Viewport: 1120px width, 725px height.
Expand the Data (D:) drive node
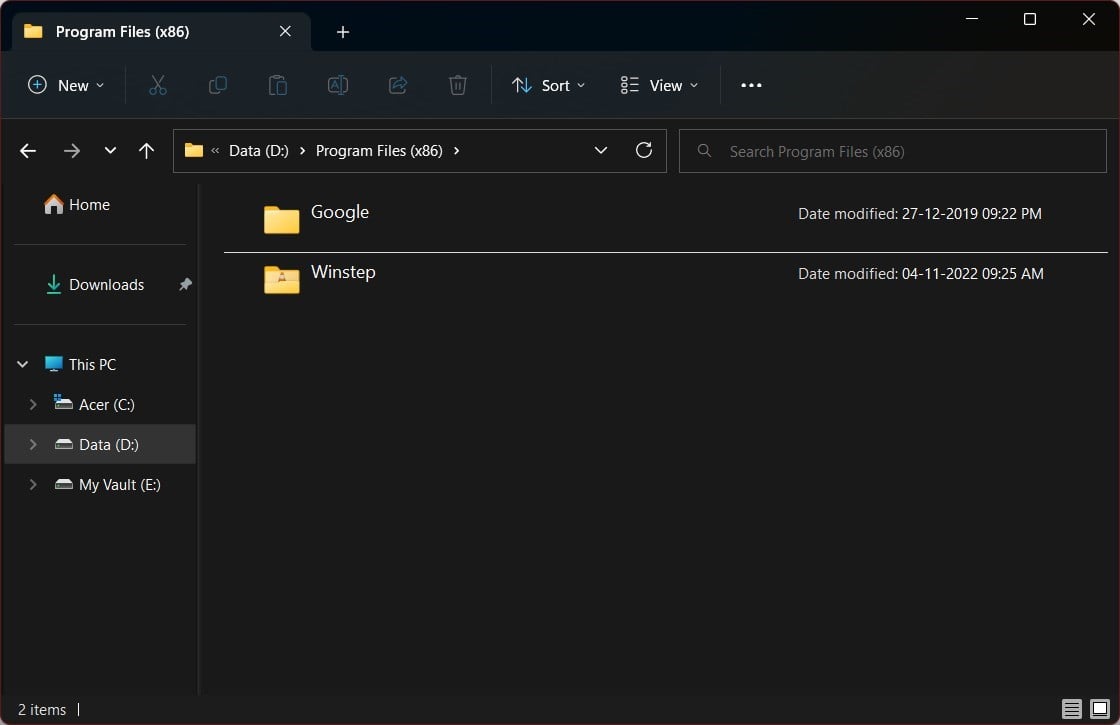(x=33, y=444)
